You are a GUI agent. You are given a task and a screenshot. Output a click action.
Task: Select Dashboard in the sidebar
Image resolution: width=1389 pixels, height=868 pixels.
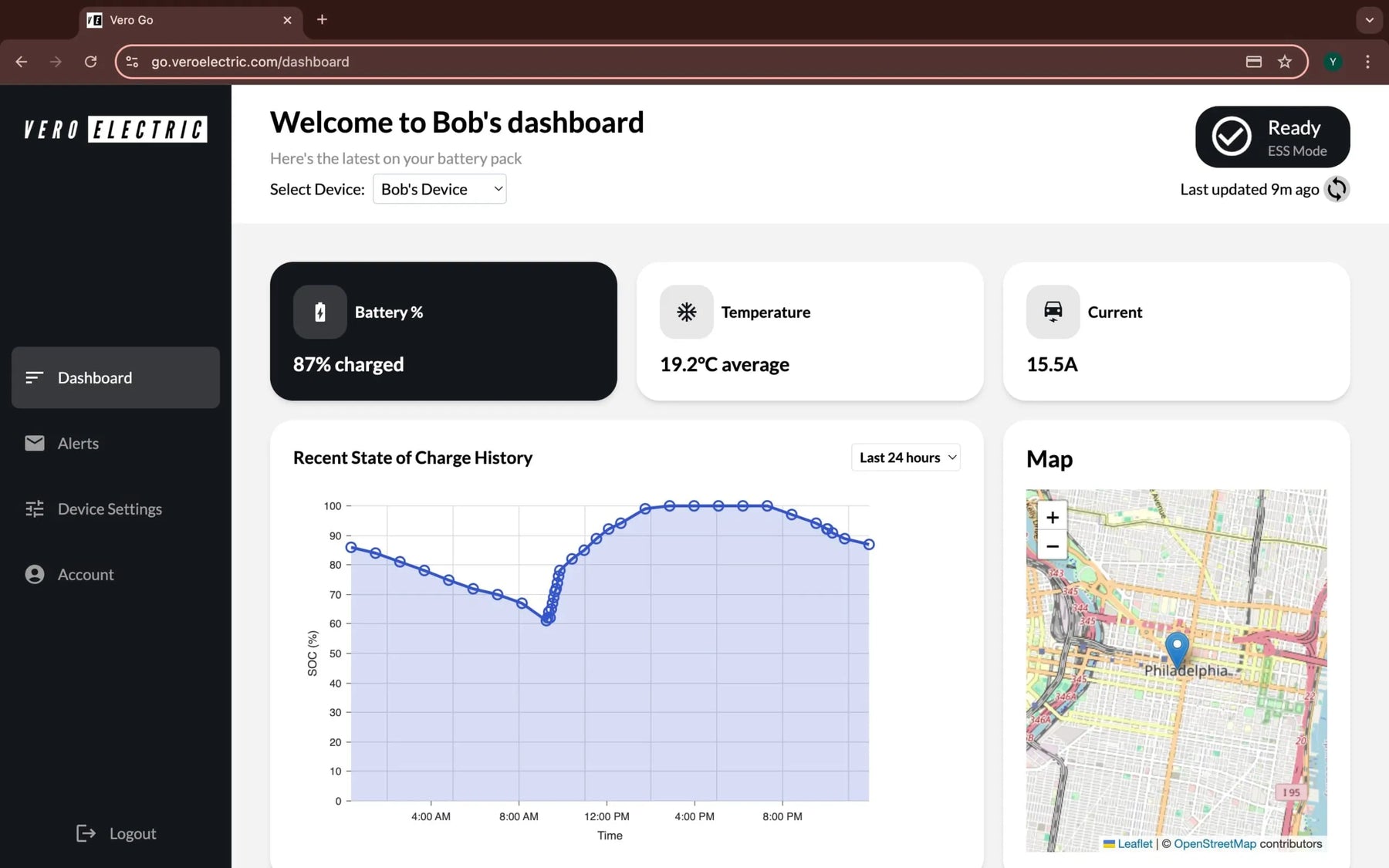pos(95,378)
